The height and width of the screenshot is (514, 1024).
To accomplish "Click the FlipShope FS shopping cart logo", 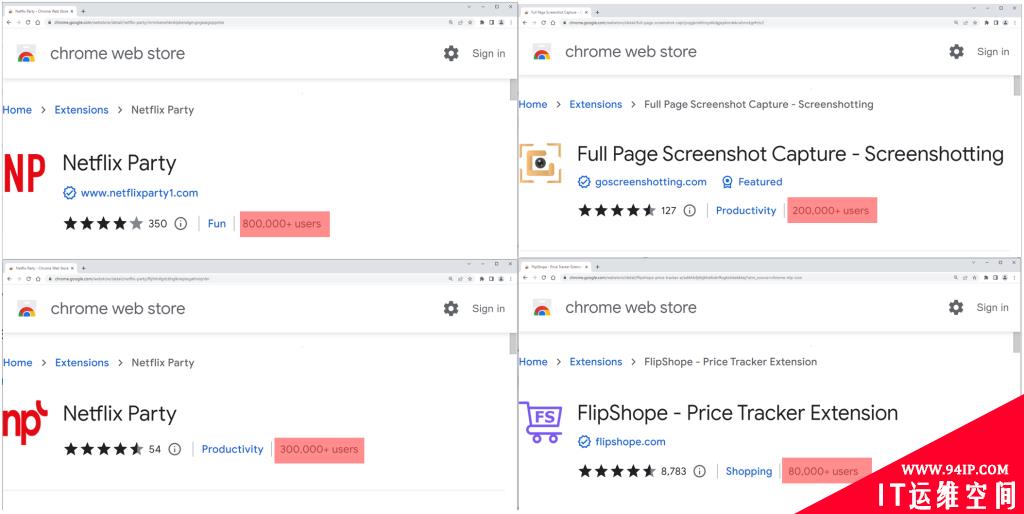I will (x=540, y=422).
